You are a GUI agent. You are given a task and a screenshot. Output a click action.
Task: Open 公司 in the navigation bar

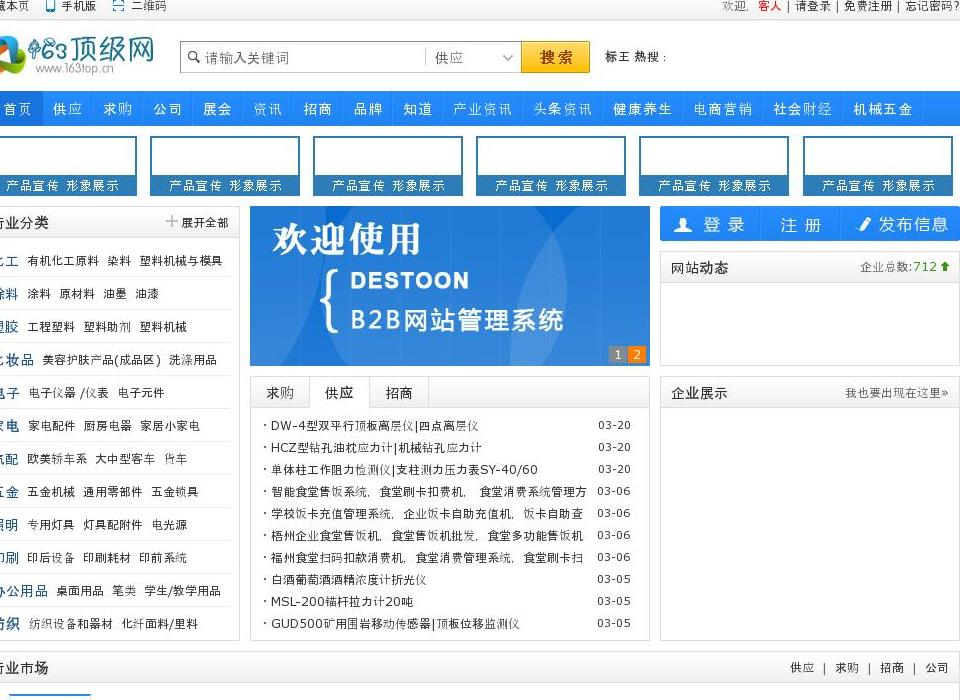(x=168, y=109)
